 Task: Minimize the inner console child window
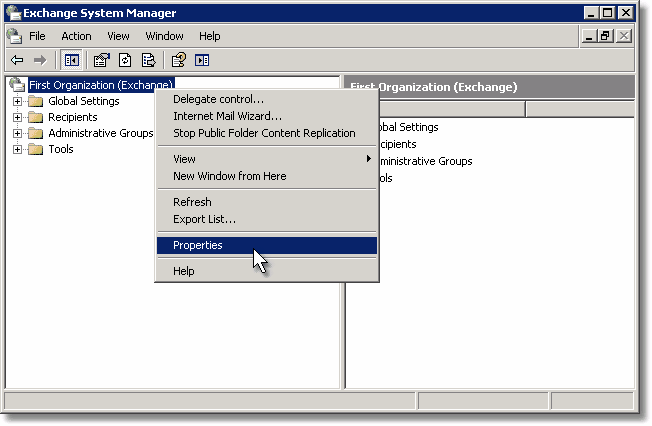tap(588, 36)
